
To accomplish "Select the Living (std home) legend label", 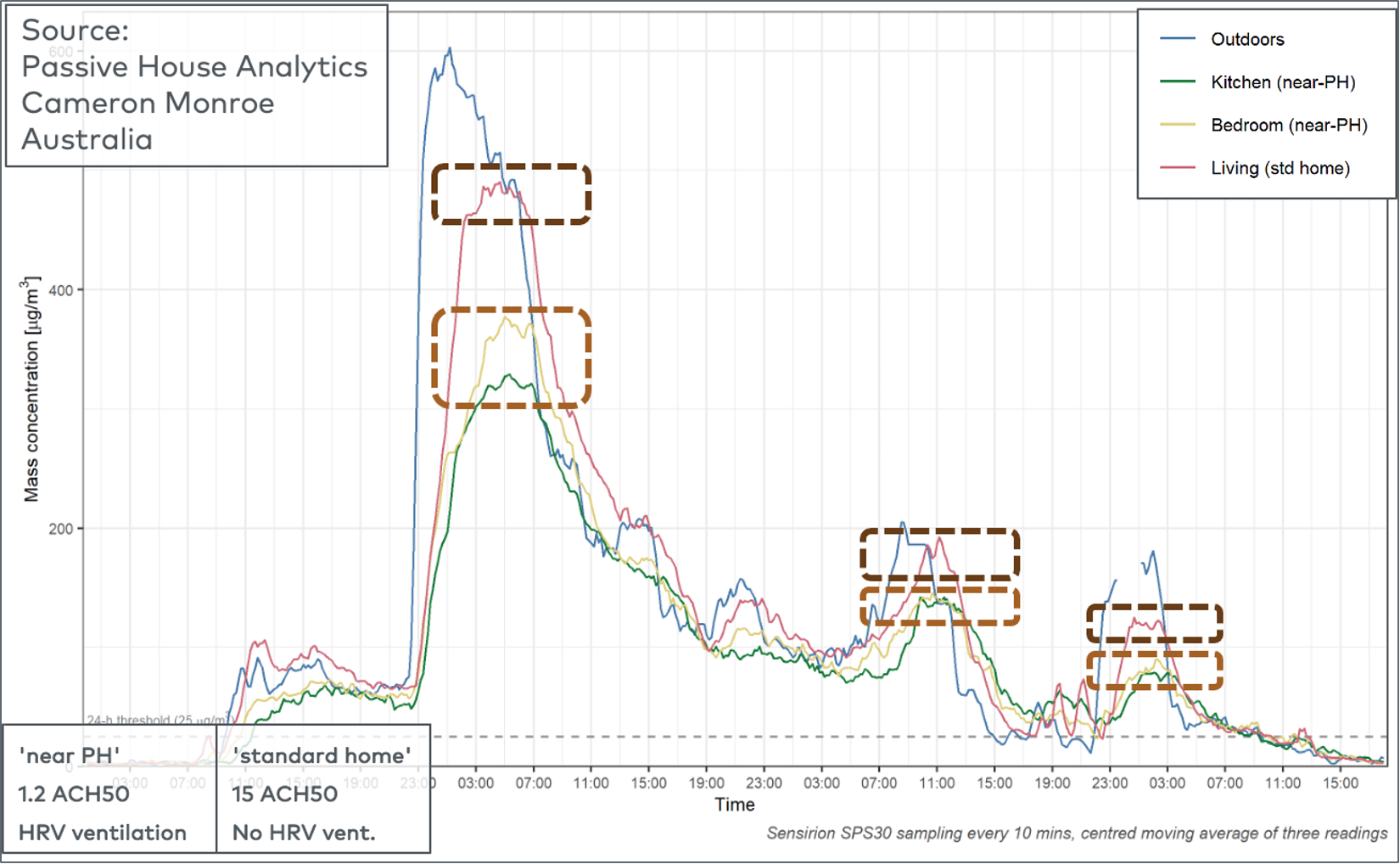I will [1280, 168].
